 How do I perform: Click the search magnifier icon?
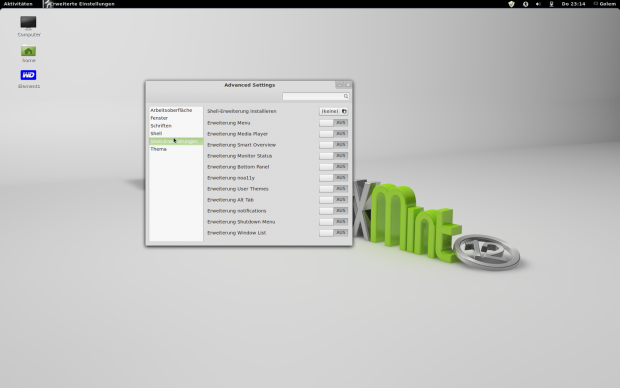point(346,96)
